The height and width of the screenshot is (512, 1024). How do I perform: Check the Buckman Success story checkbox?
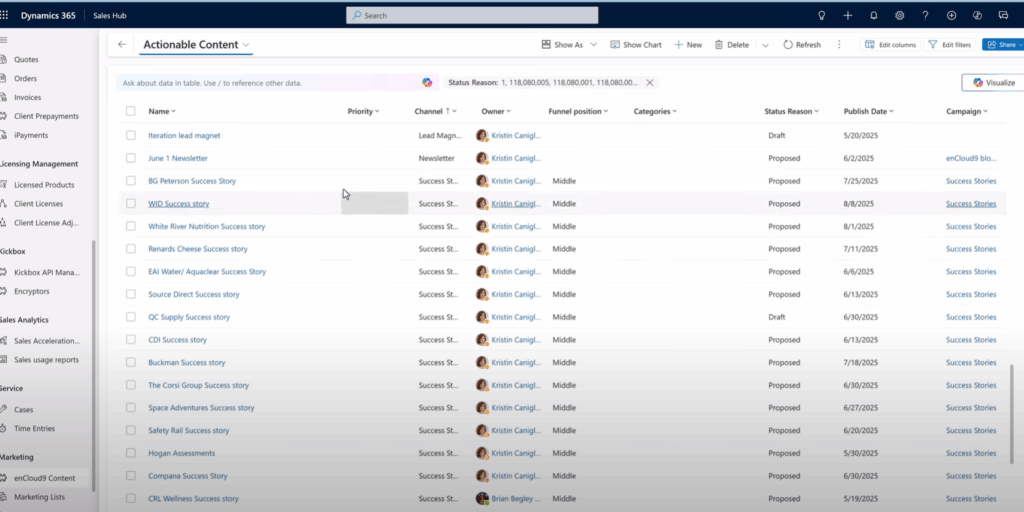coord(131,362)
